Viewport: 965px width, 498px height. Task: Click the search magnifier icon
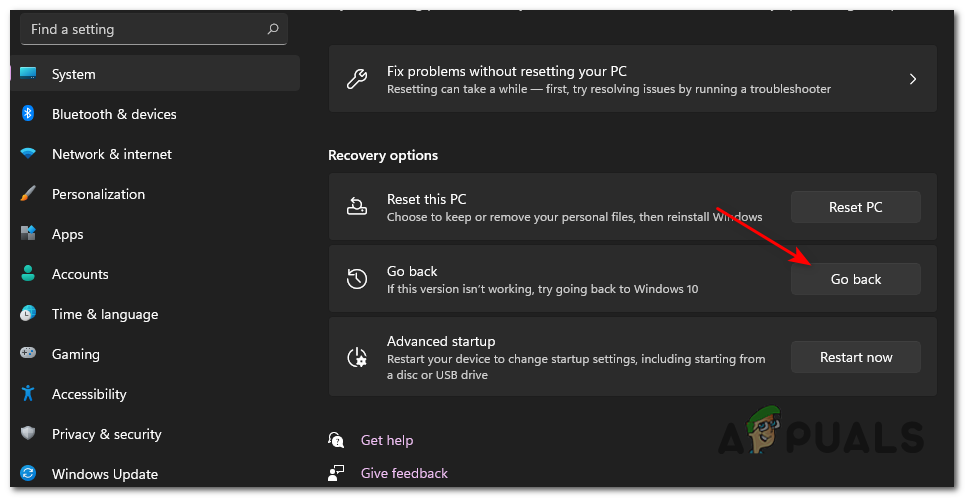pyautogui.click(x=273, y=30)
